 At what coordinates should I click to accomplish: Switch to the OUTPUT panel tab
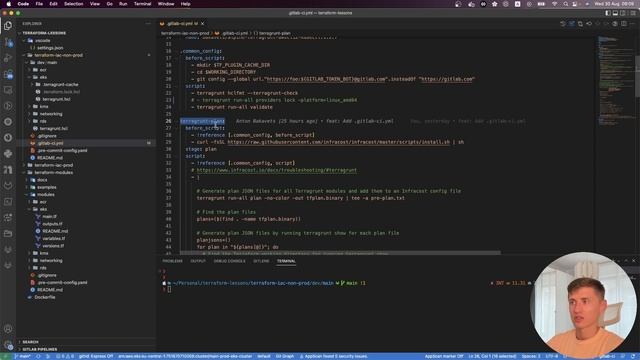click(198, 261)
